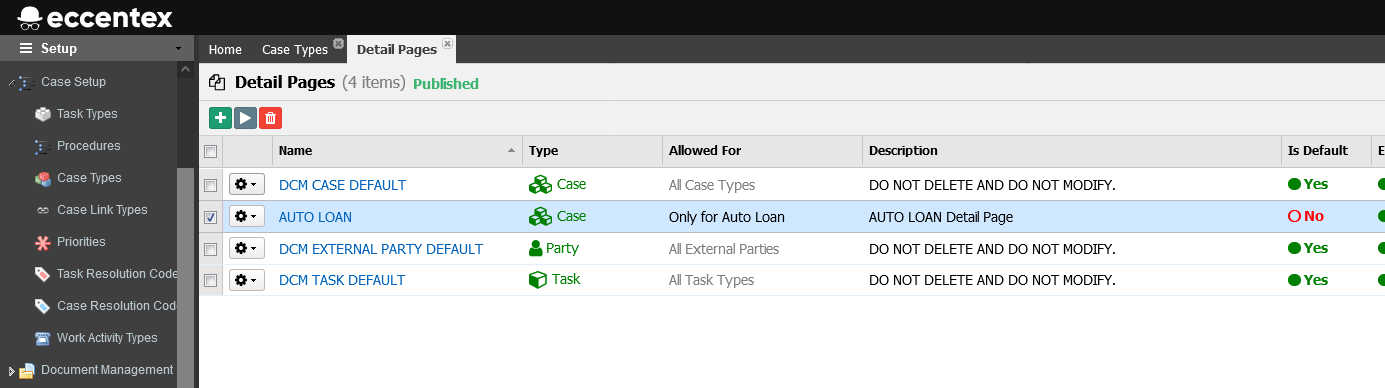Image resolution: width=1385 pixels, height=388 pixels.
Task: Click the green add new detail page button
Action: pyautogui.click(x=220, y=118)
